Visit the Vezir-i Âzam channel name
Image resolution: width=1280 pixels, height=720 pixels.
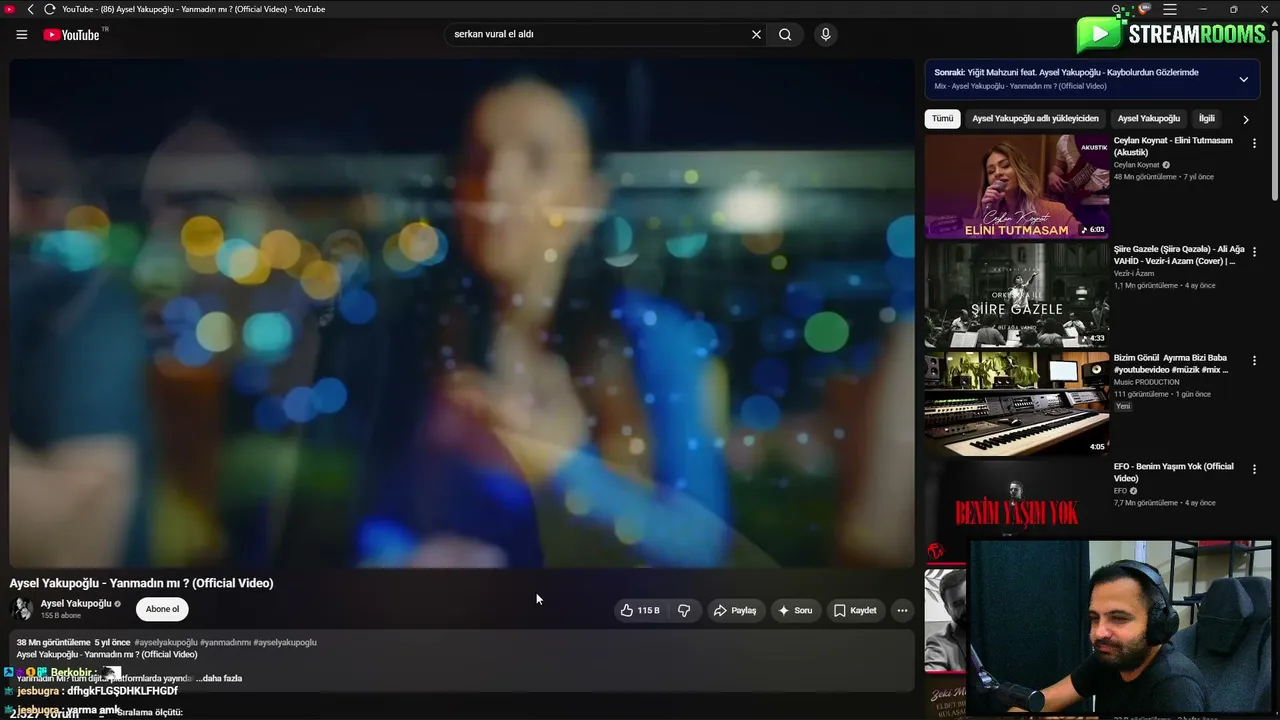click(x=1134, y=273)
